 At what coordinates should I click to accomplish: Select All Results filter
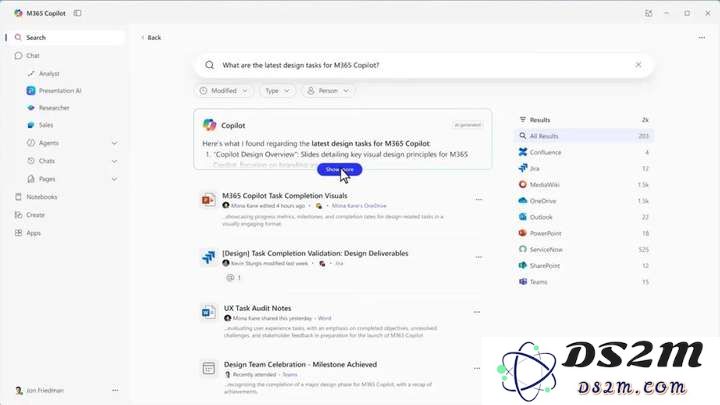584,136
